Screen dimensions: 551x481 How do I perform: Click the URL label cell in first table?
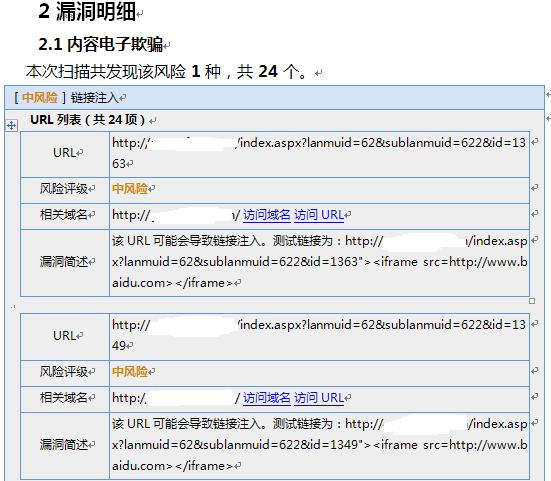(x=65, y=154)
